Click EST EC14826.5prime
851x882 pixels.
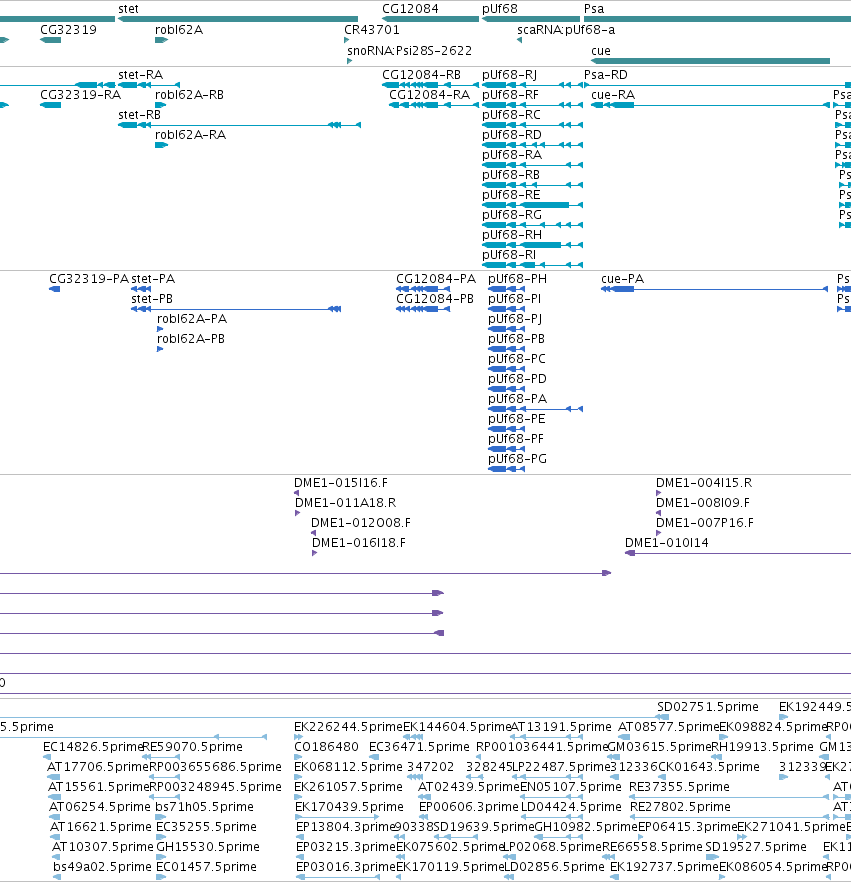tap(93, 746)
